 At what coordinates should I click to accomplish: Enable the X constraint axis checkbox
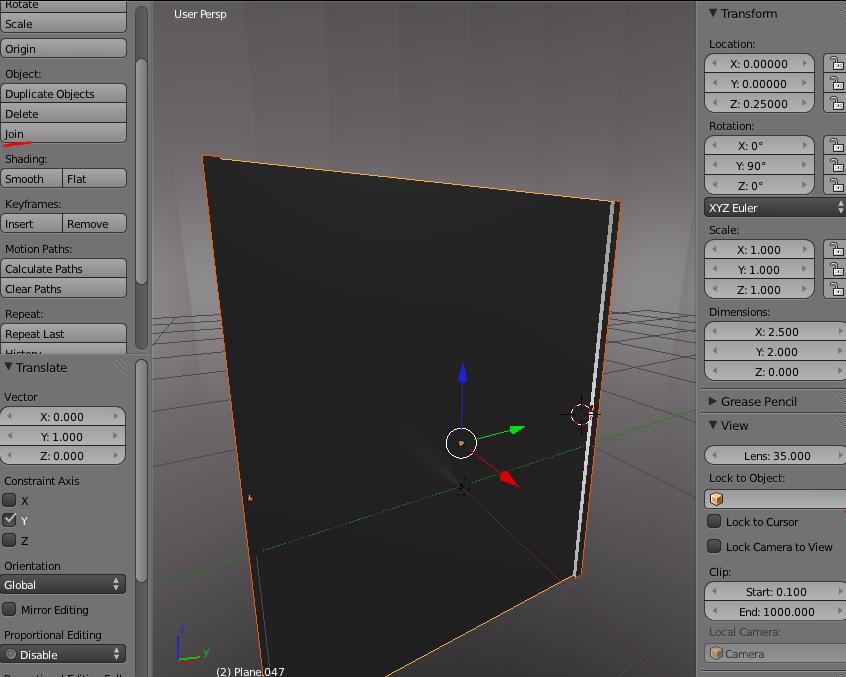9,500
